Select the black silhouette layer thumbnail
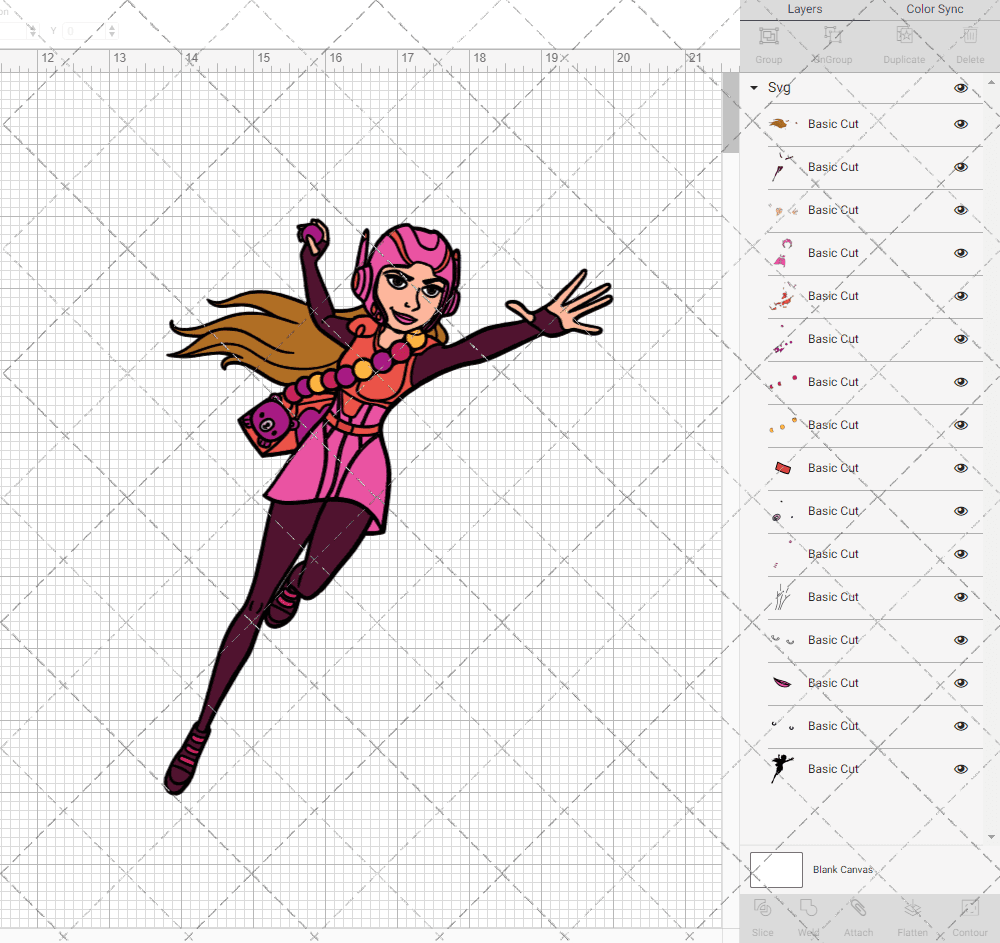The height and width of the screenshot is (943, 1000). 783,769
